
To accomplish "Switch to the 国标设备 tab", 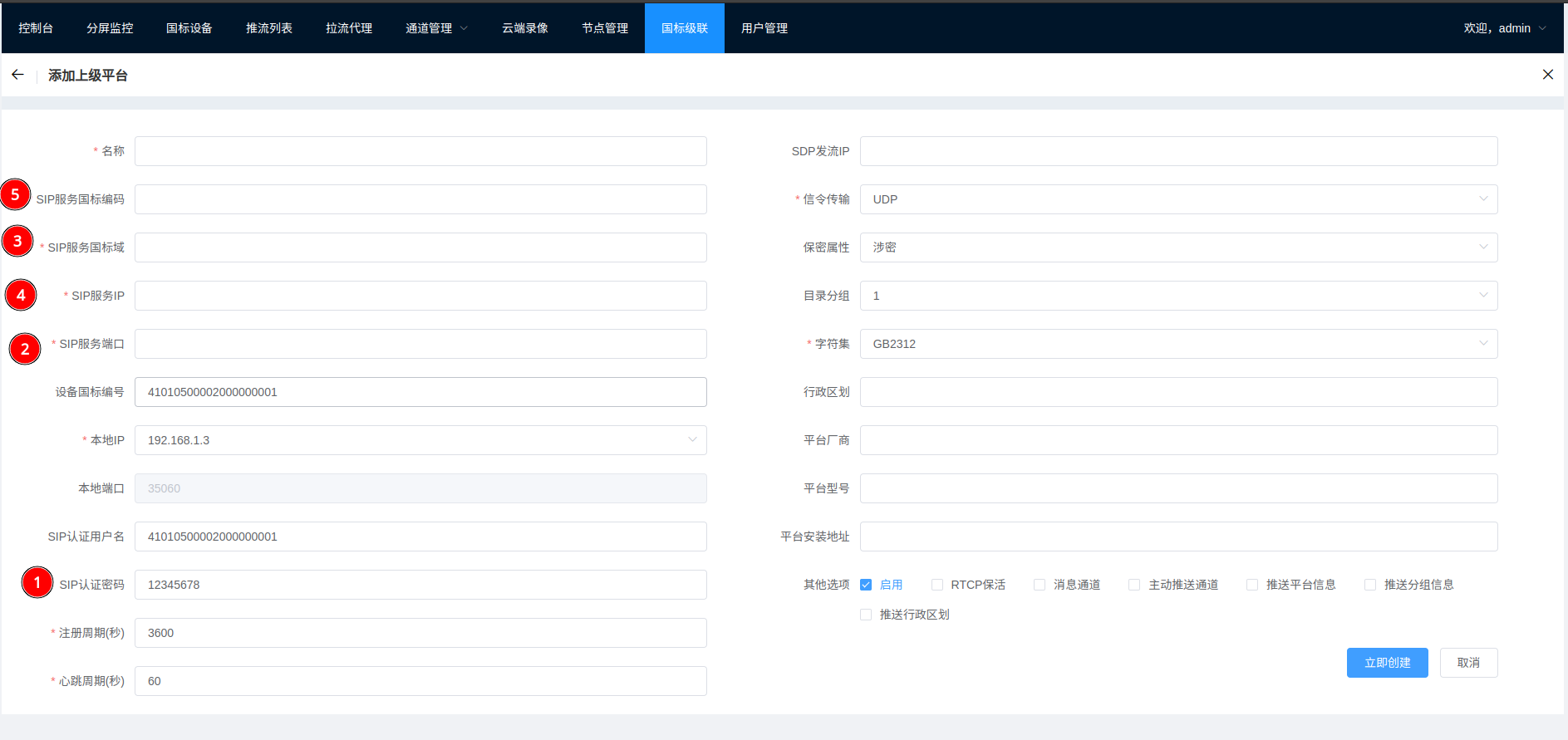I will [189, 28].
